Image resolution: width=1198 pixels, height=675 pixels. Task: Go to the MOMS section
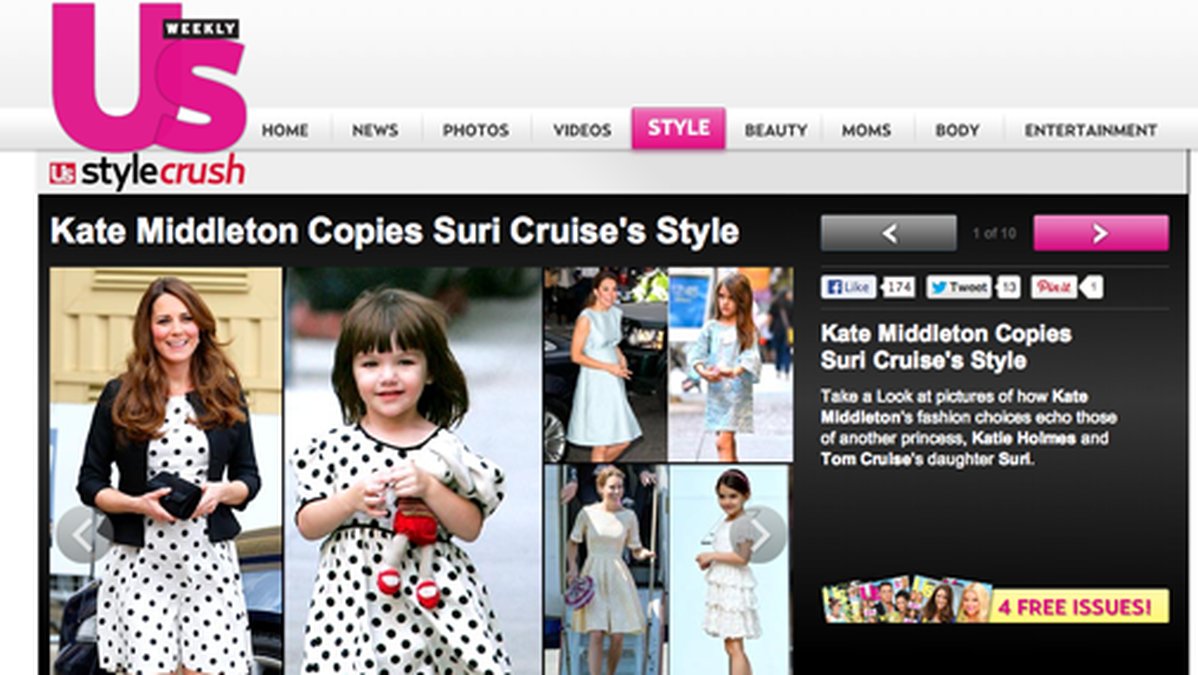click(866, 131)
